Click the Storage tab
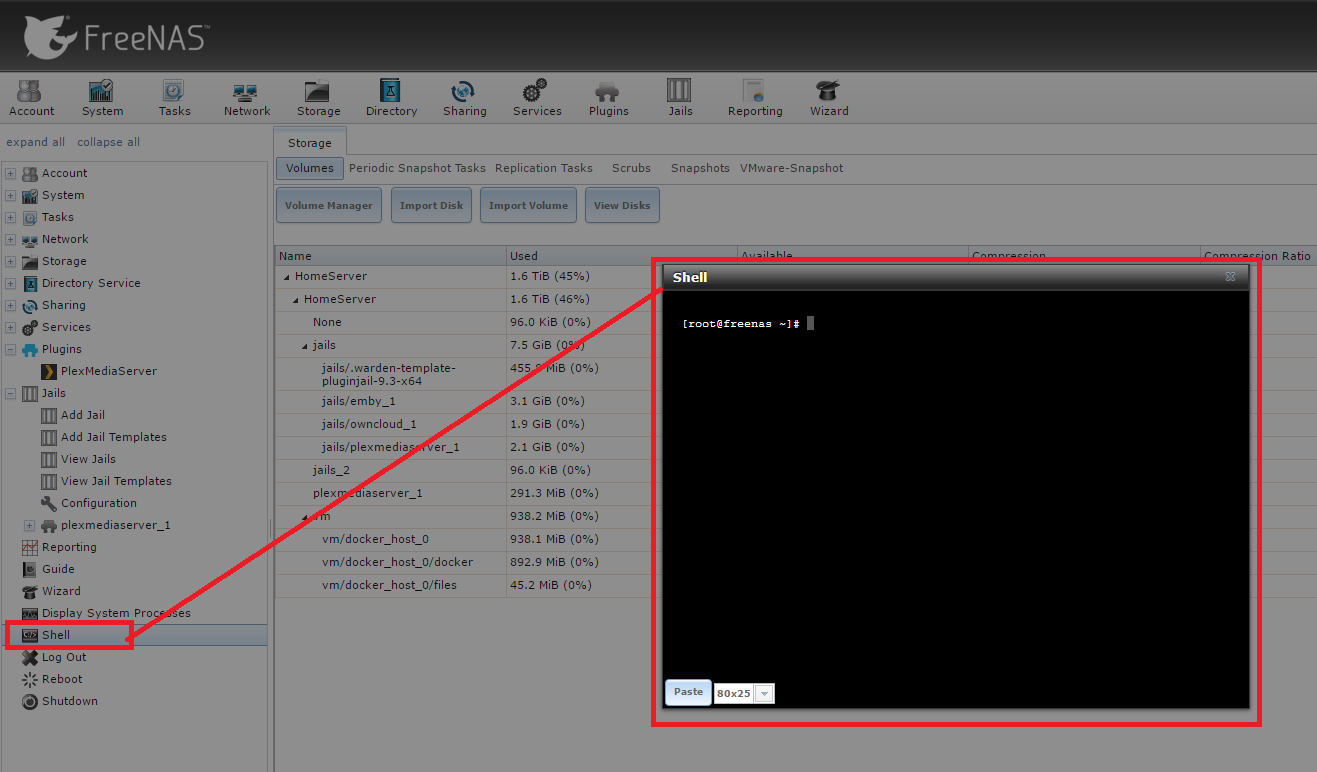 [x=310, y=143]
